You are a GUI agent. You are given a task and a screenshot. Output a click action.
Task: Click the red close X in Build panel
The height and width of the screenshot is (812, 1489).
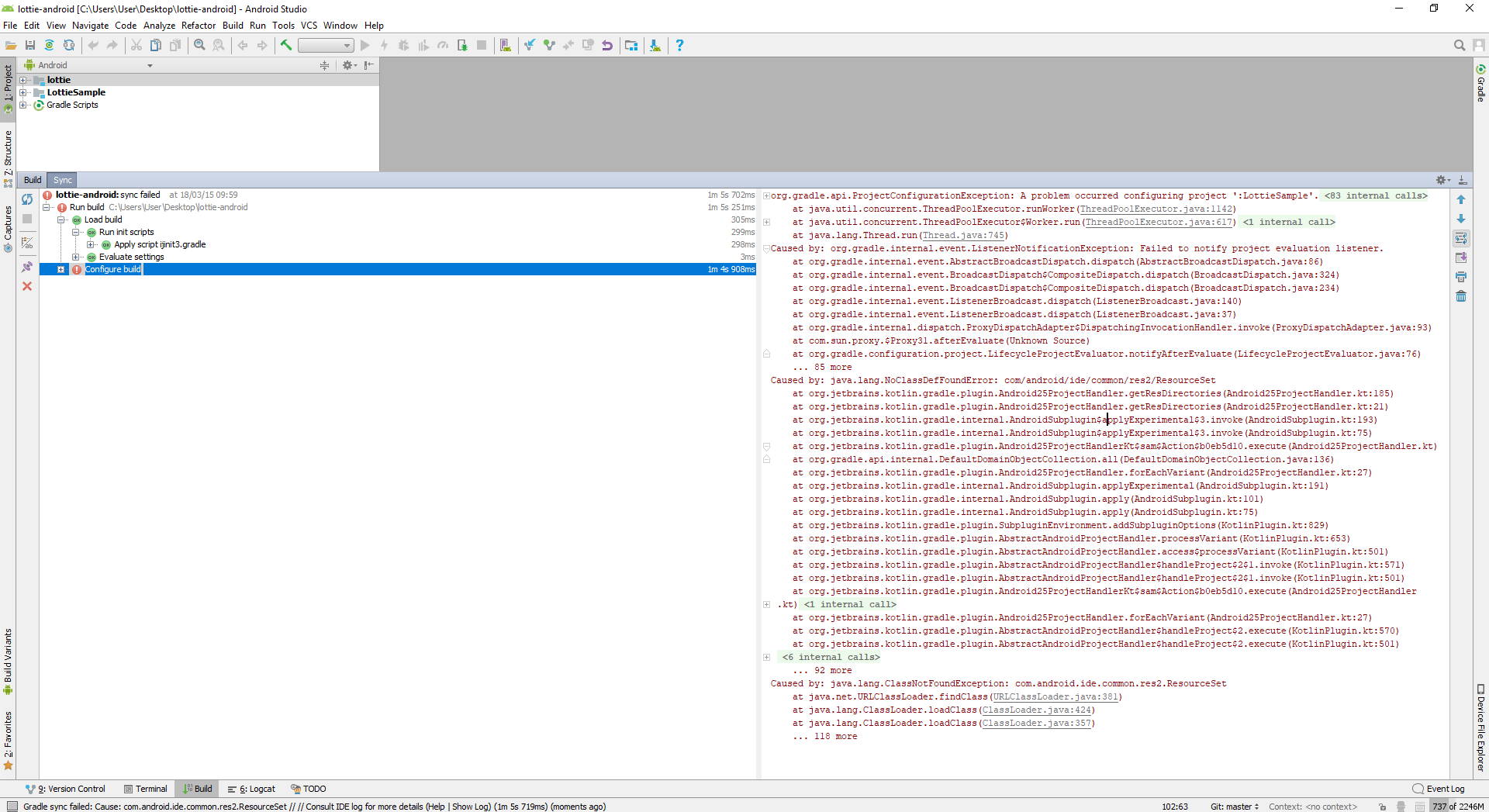27,286
